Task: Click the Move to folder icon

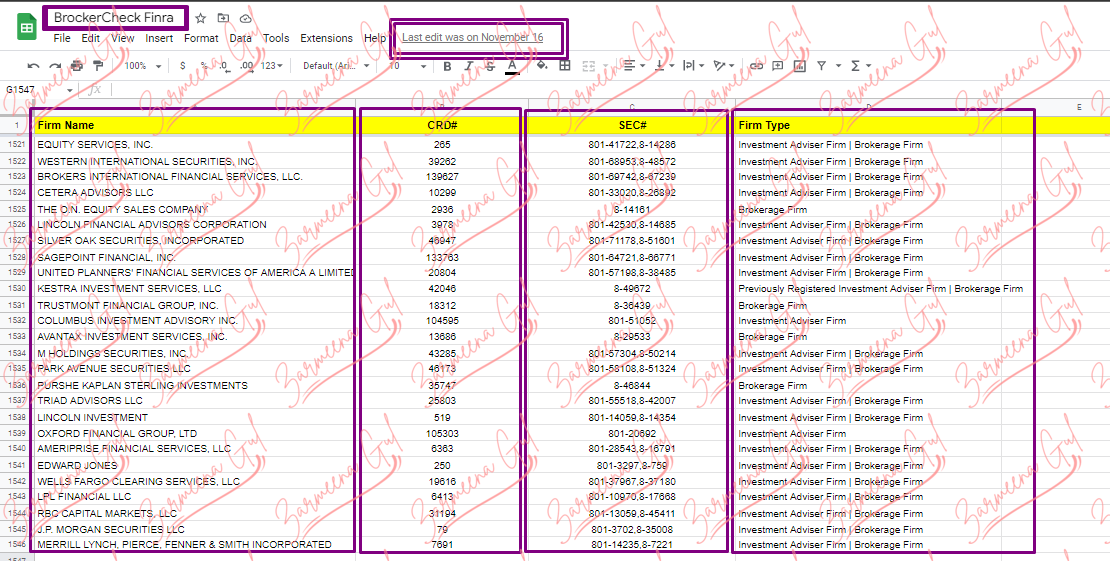Action: point(223,18)
